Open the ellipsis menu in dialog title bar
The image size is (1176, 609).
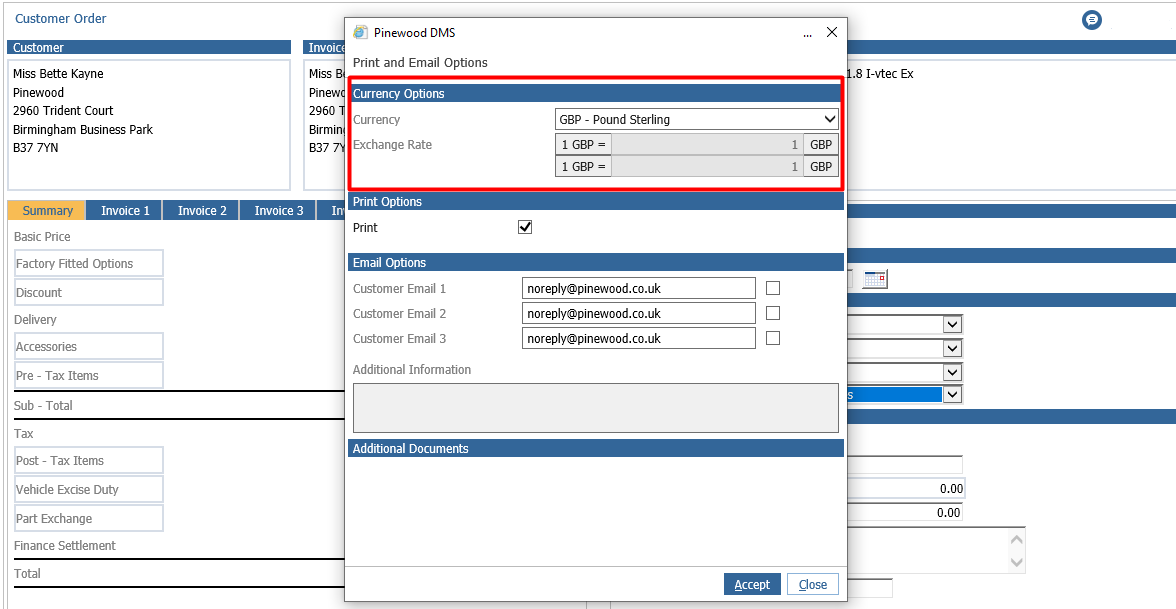[808, 33]
